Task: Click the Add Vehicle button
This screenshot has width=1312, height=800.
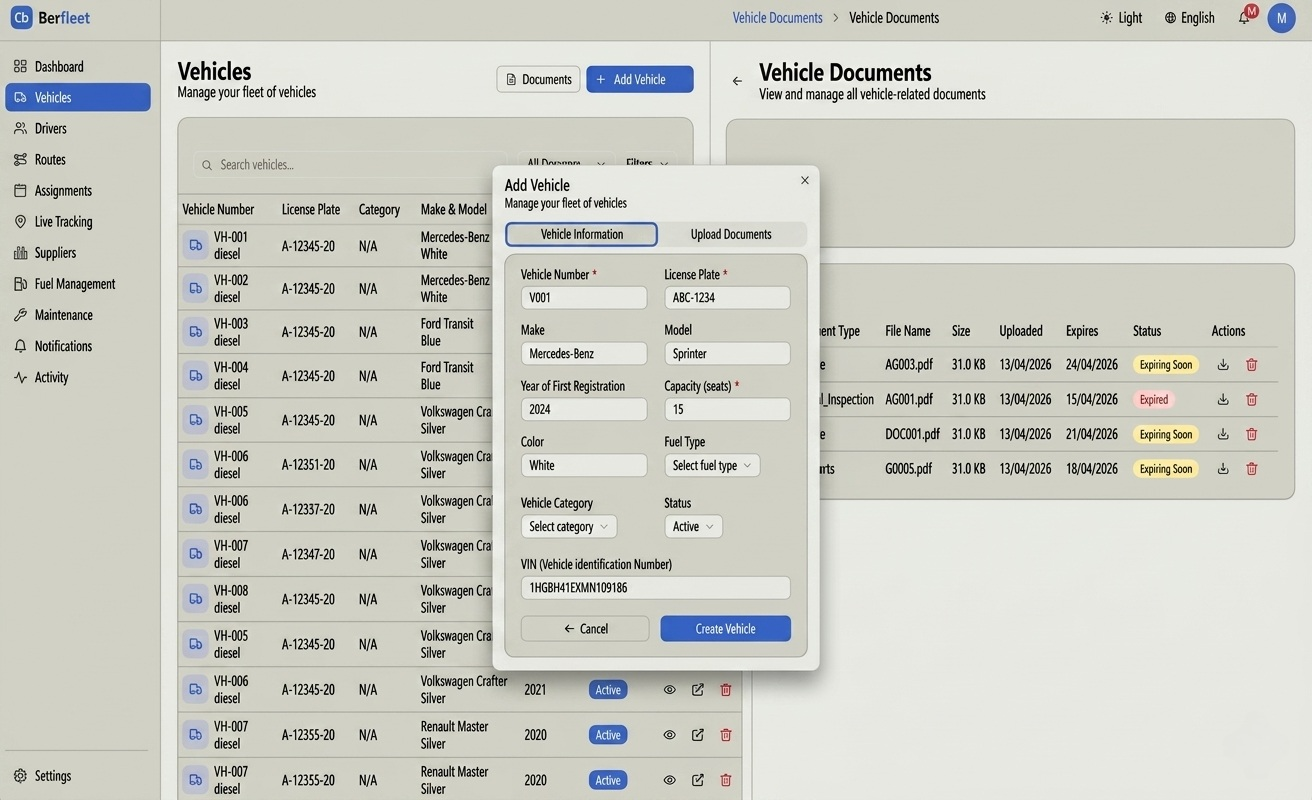Action: 640,79
